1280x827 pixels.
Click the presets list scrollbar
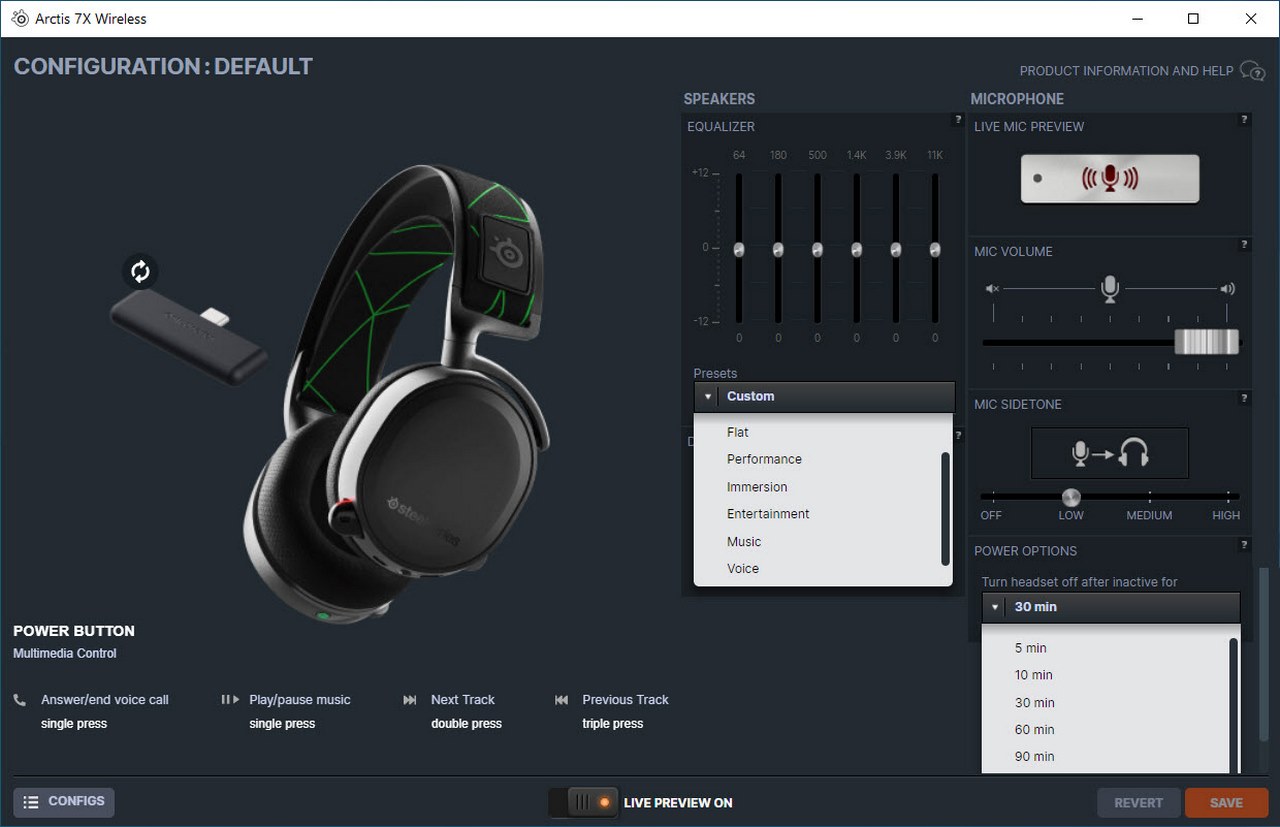945,508
